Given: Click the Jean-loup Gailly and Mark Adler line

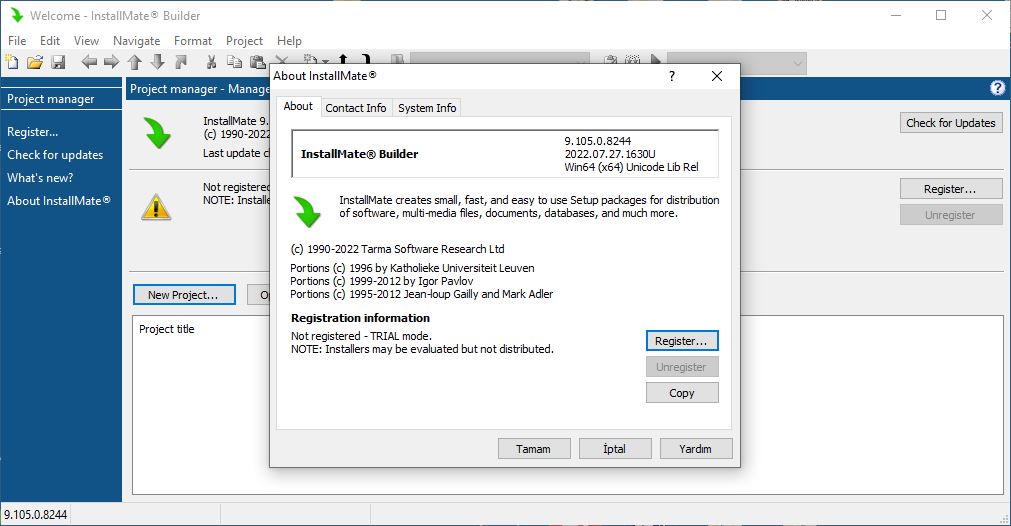Looking at the screenshot, I should [422, 294].
